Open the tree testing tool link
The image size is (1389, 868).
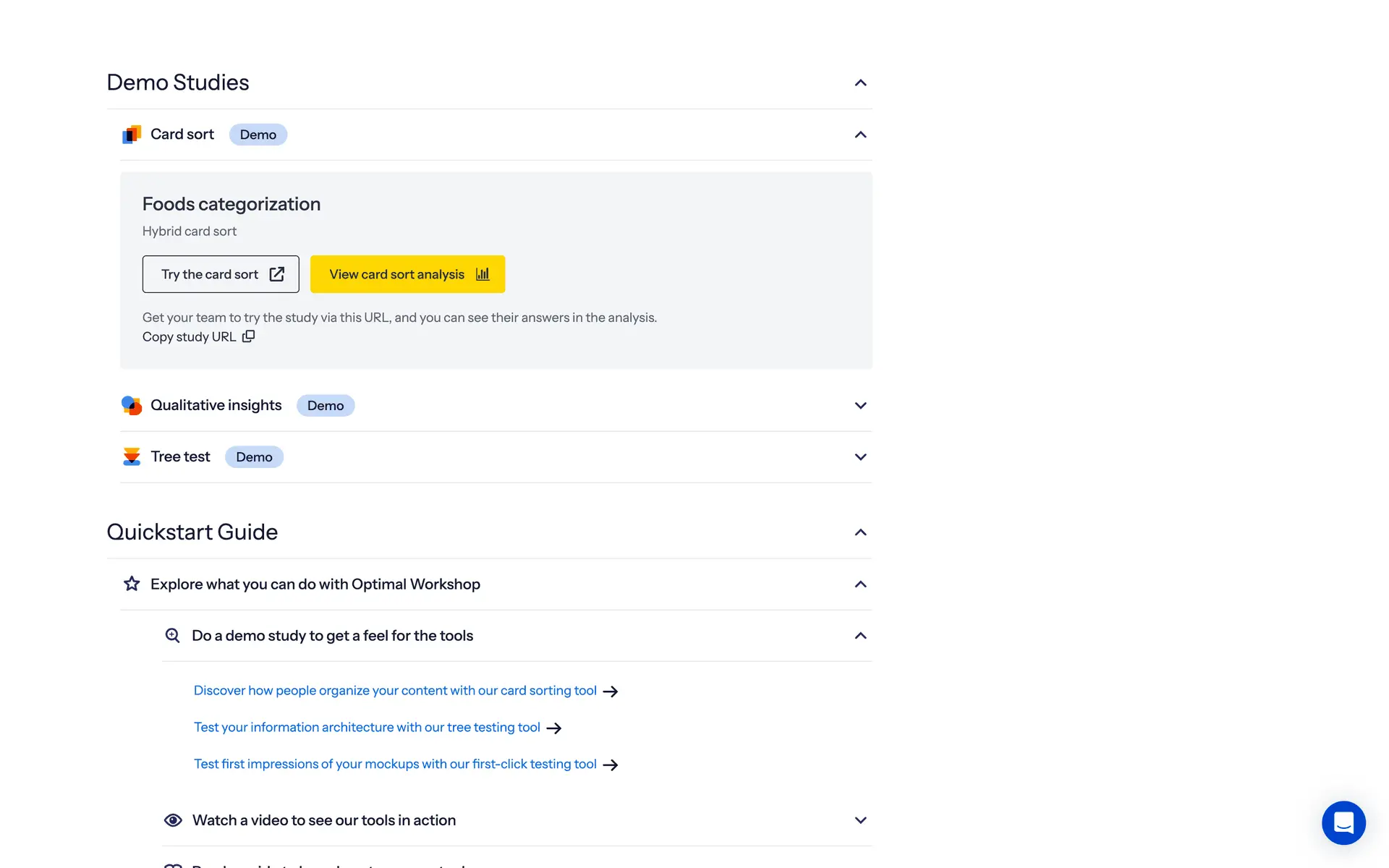(367, 728)
